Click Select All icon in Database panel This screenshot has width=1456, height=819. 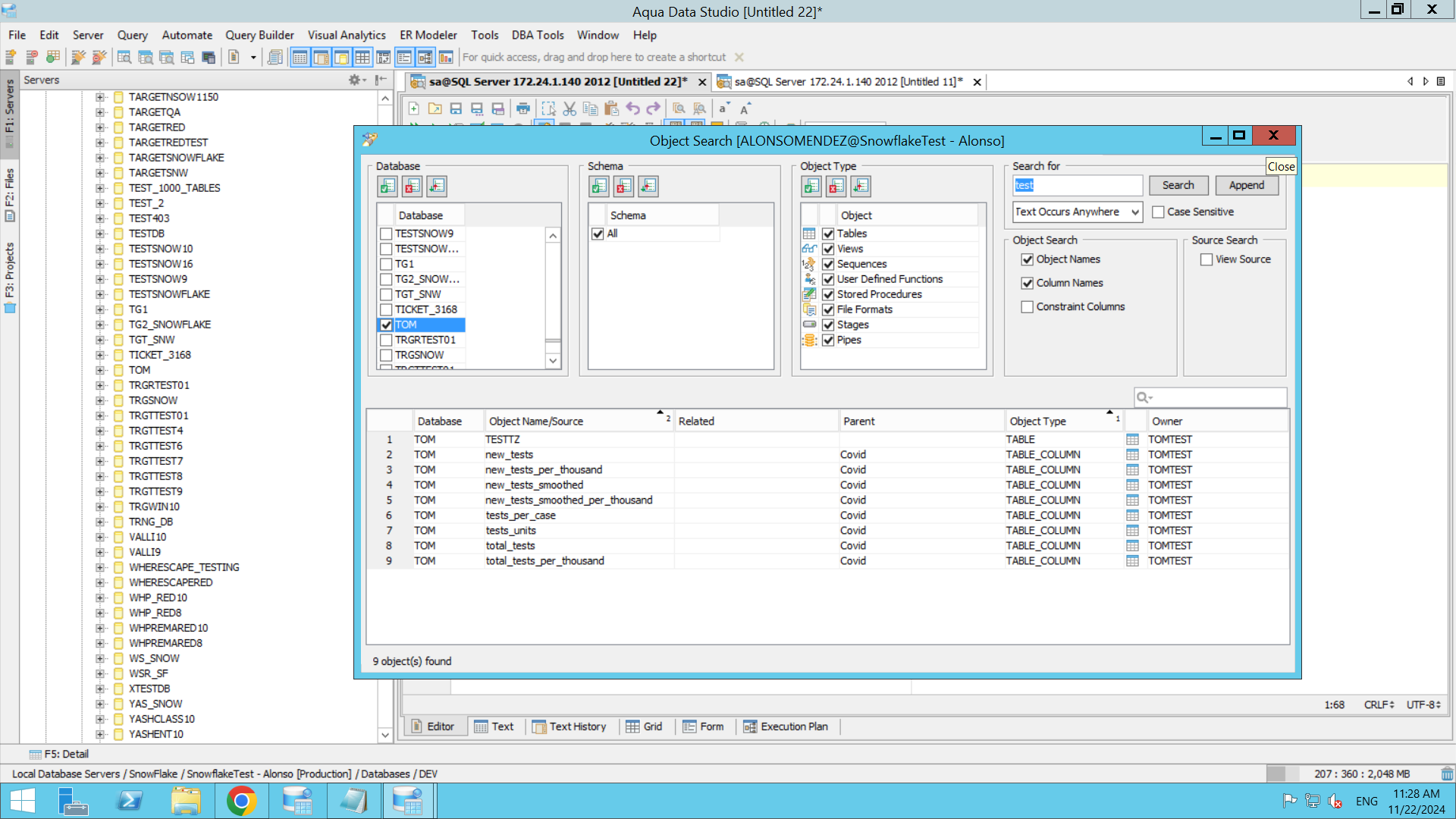point(388,186)
